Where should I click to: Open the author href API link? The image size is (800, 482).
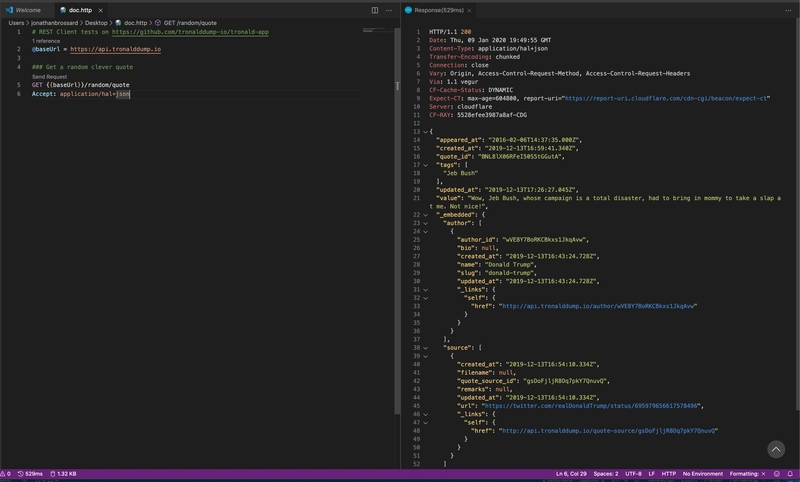(x=598, y=306)
